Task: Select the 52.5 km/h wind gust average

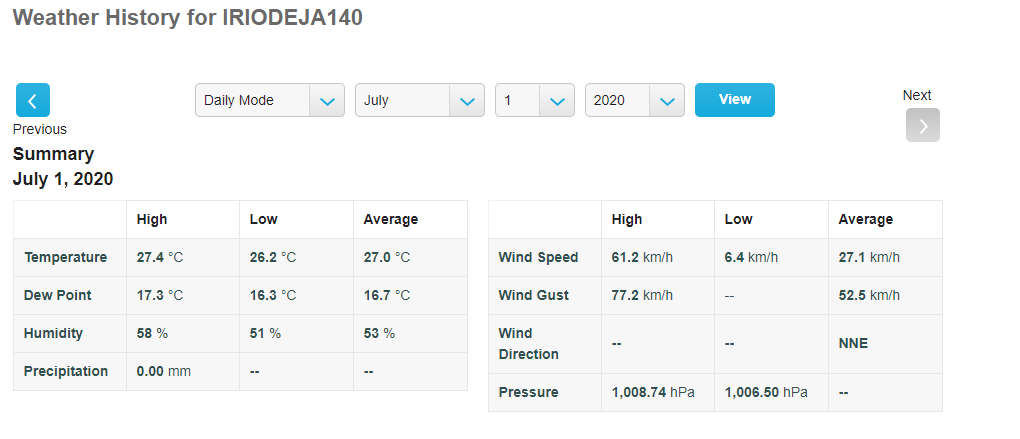Action: [869, 295]
